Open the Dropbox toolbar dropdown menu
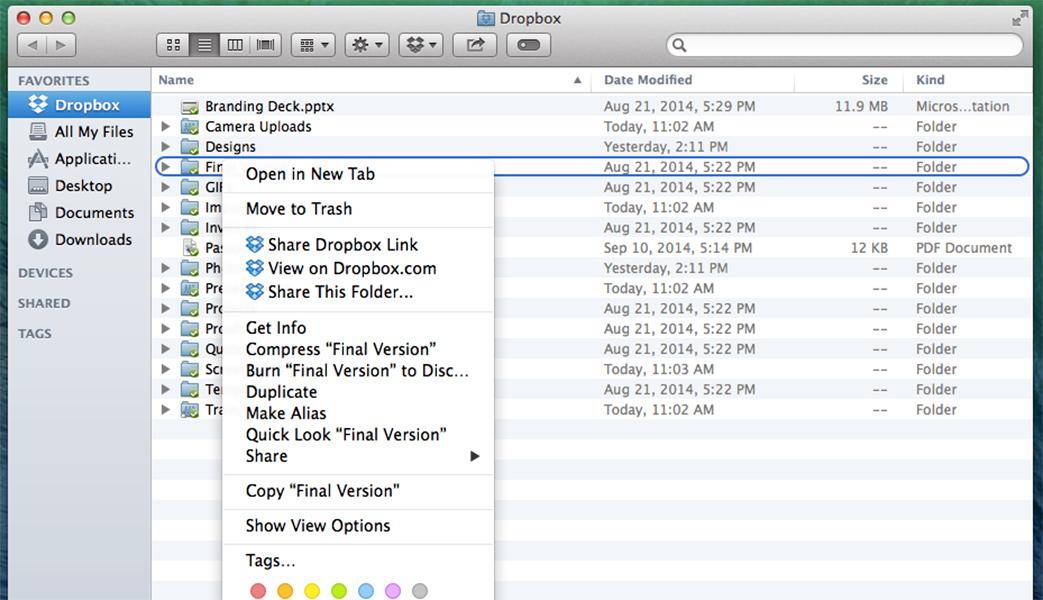This screenshot has height=600, width=1043. coord(420,45)
